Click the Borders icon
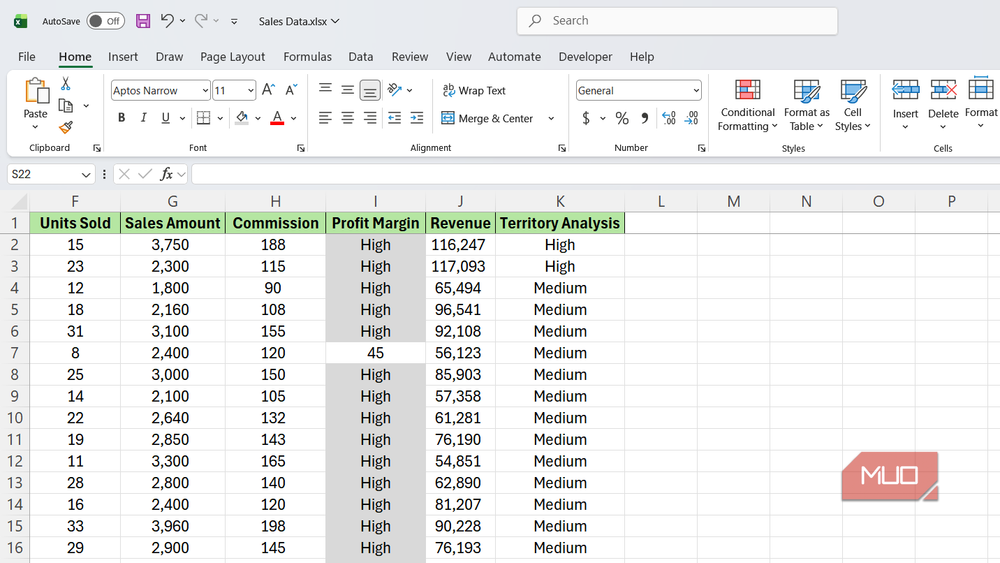This screenshot has width=1000, height=563. [203, 118]
